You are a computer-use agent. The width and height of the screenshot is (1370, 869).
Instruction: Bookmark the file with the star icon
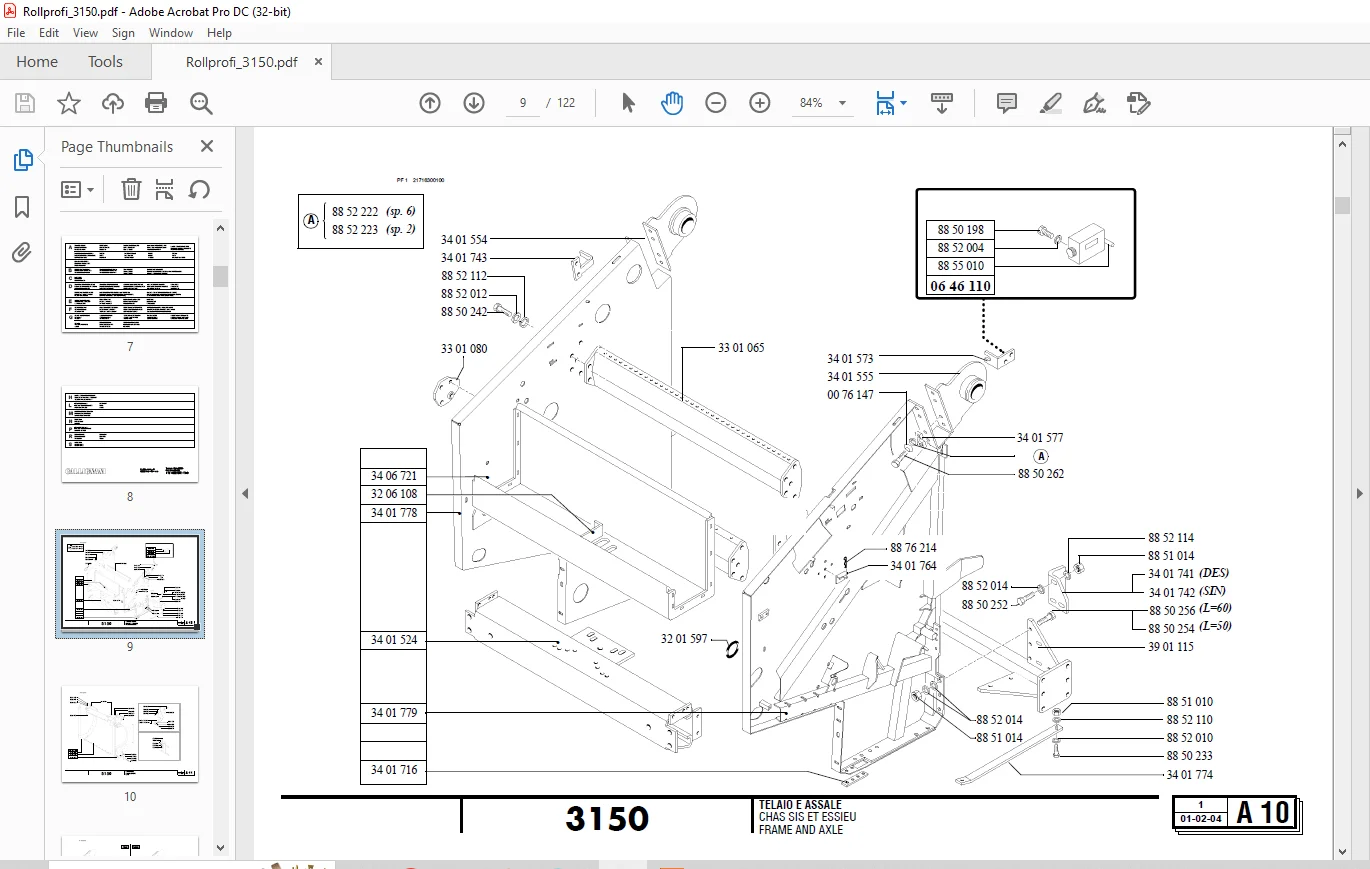pyautogui.click(x=68, y=103)
